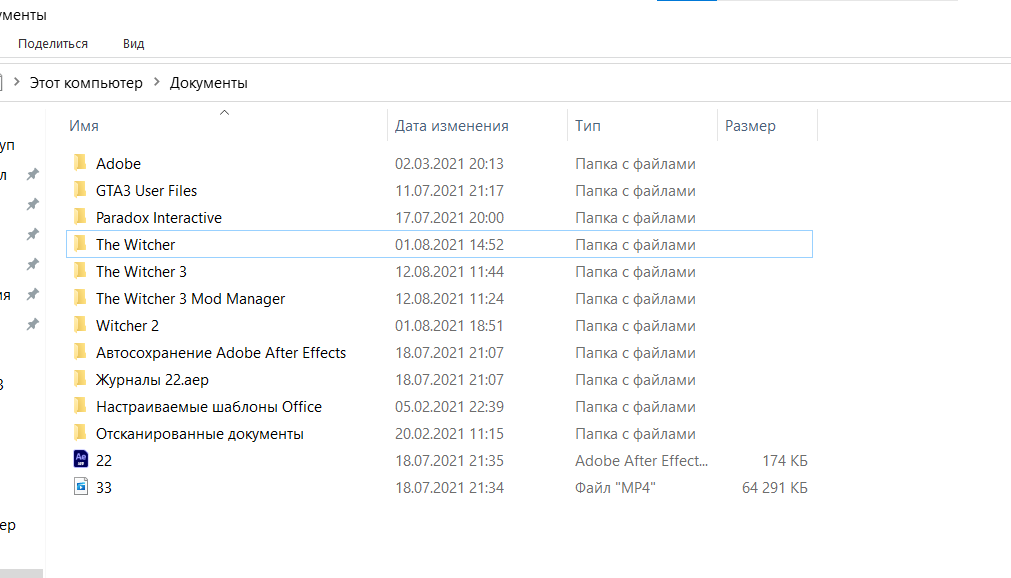Select the Adobe folder name

(119, 164)
